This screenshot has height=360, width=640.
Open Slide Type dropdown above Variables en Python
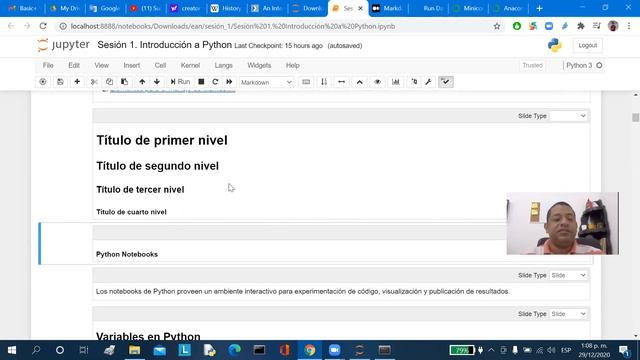coord(568,314)
